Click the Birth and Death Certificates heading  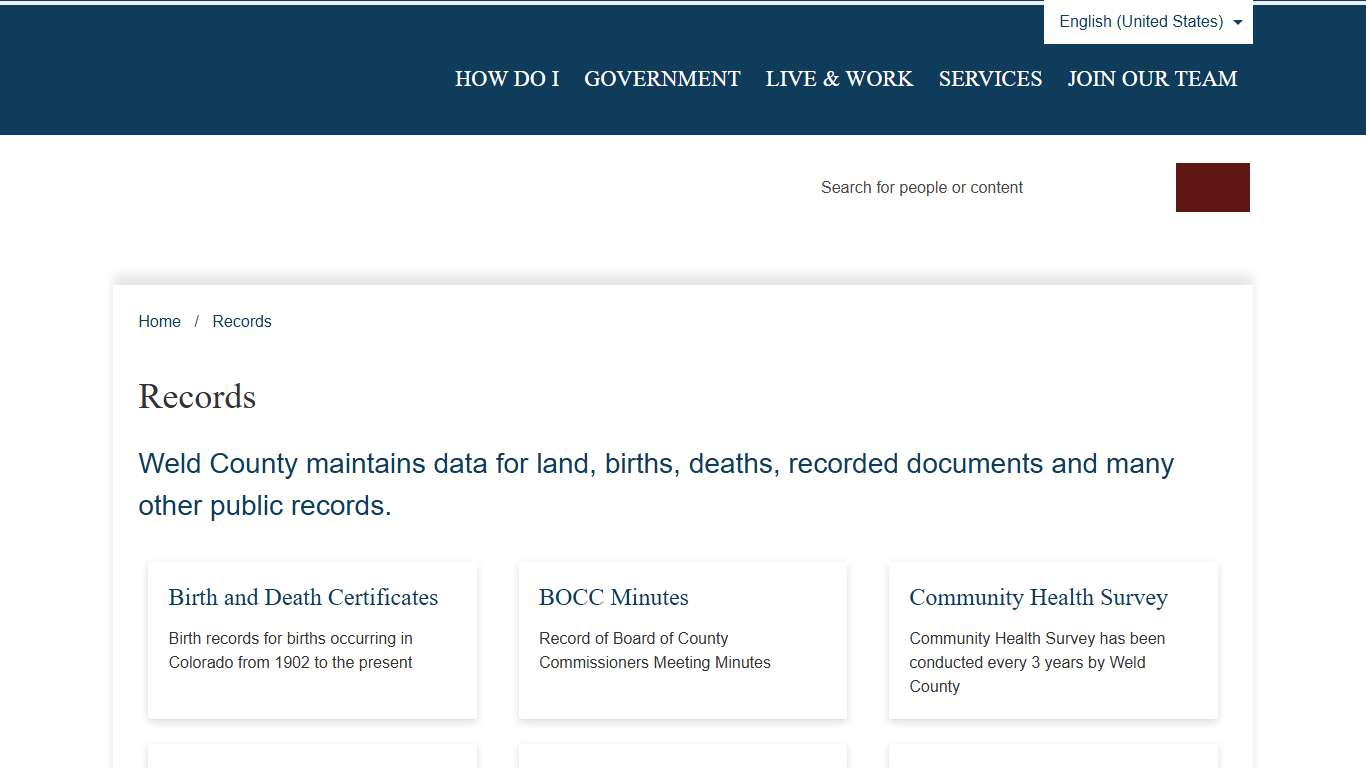pyautogui.click(x=303, y=597)
